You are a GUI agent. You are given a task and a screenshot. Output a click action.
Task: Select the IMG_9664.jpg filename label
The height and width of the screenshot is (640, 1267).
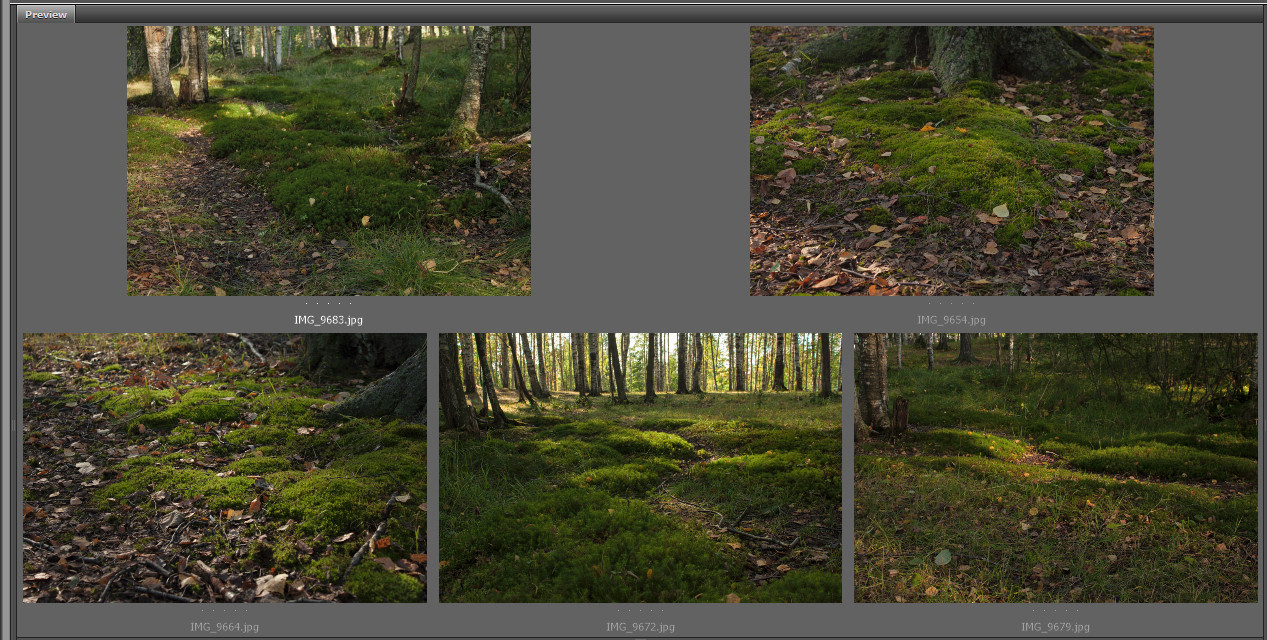tap(225, 627)
